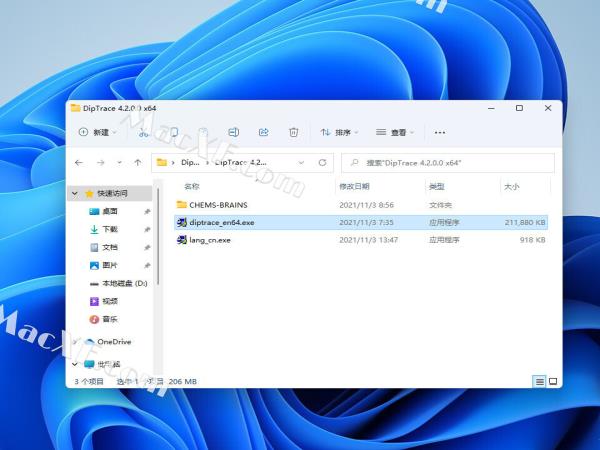Refresh the current folder
Screen dimensions: 600x450
(322, 163)
